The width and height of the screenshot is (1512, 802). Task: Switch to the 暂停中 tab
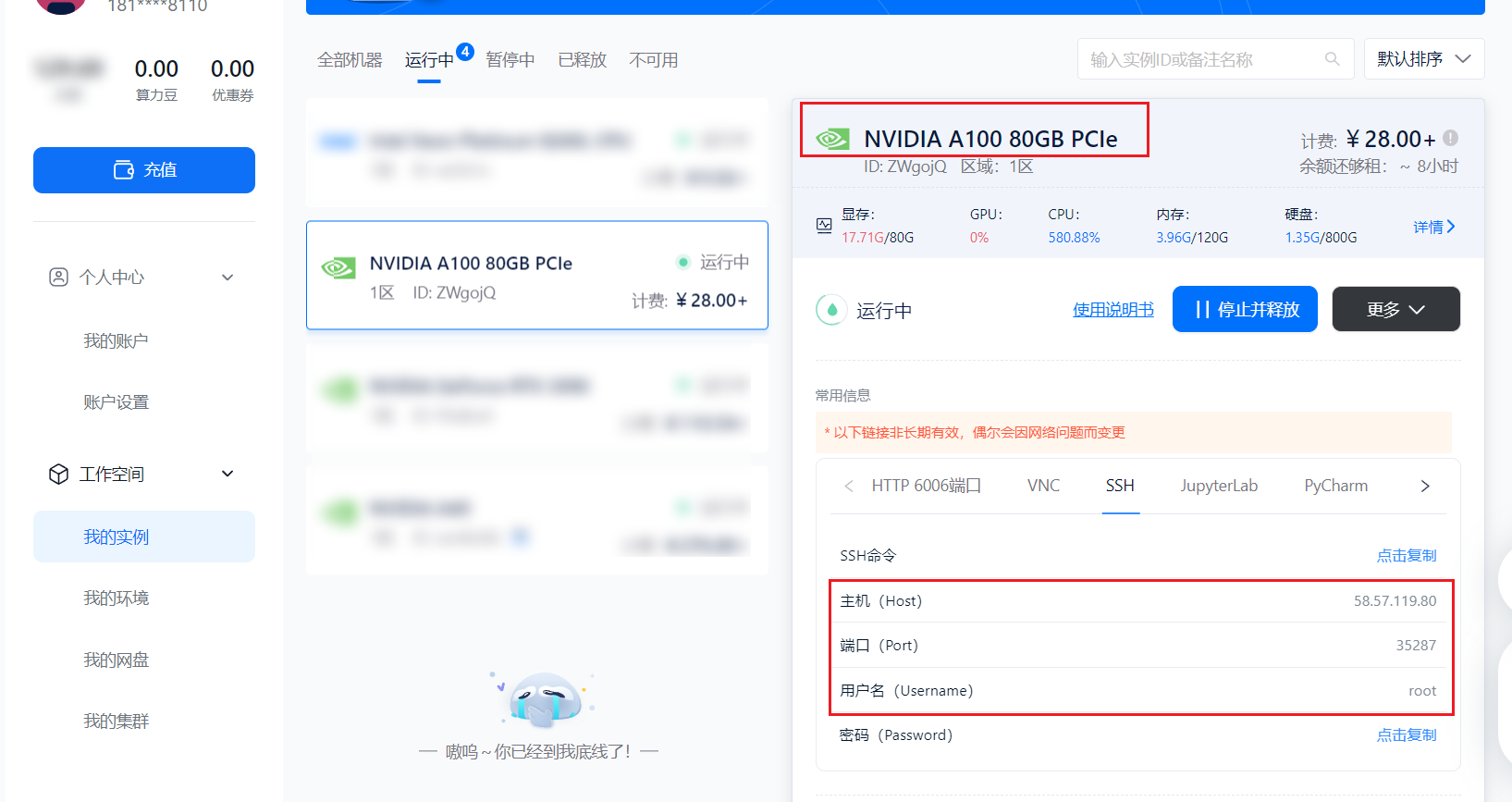tap(510, 60)
